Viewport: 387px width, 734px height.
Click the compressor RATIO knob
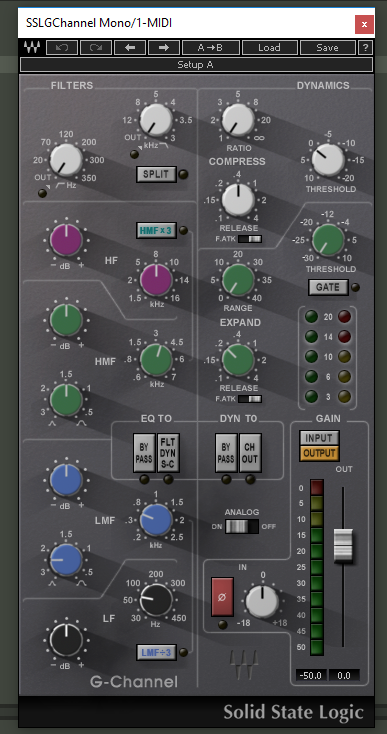point(238,120)
